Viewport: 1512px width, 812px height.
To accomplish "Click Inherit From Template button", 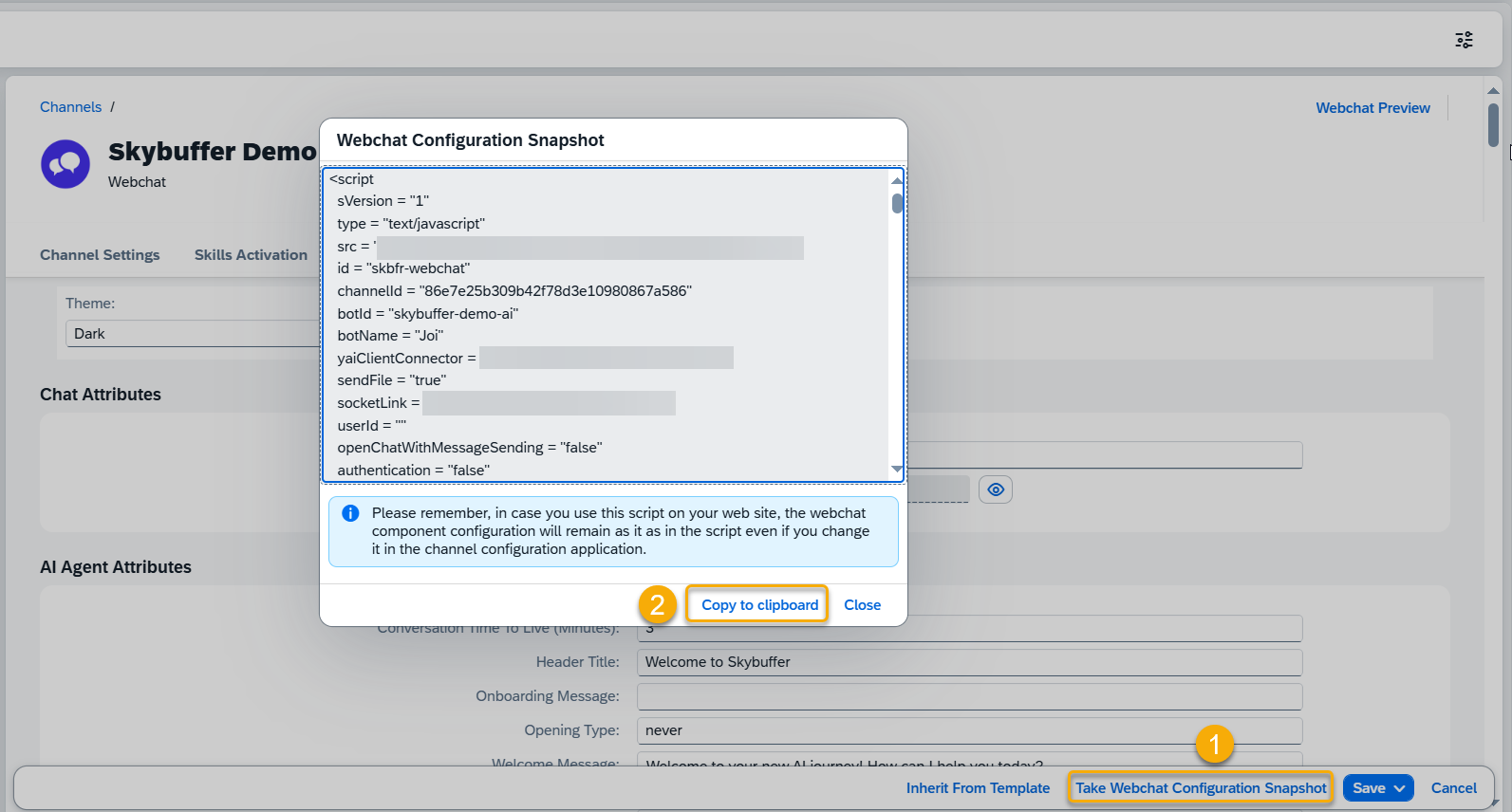I will coord(978,788).
